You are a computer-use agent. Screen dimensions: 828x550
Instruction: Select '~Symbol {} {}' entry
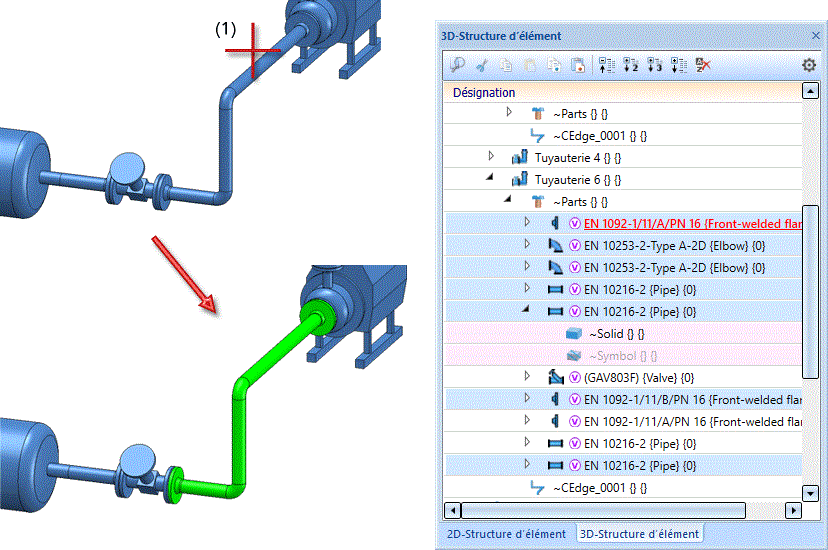(623, 356)
